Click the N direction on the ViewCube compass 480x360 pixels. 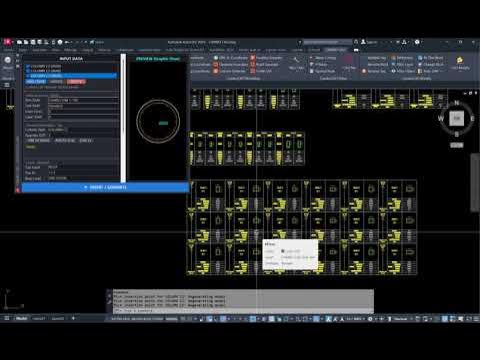[x=457, y=103]
